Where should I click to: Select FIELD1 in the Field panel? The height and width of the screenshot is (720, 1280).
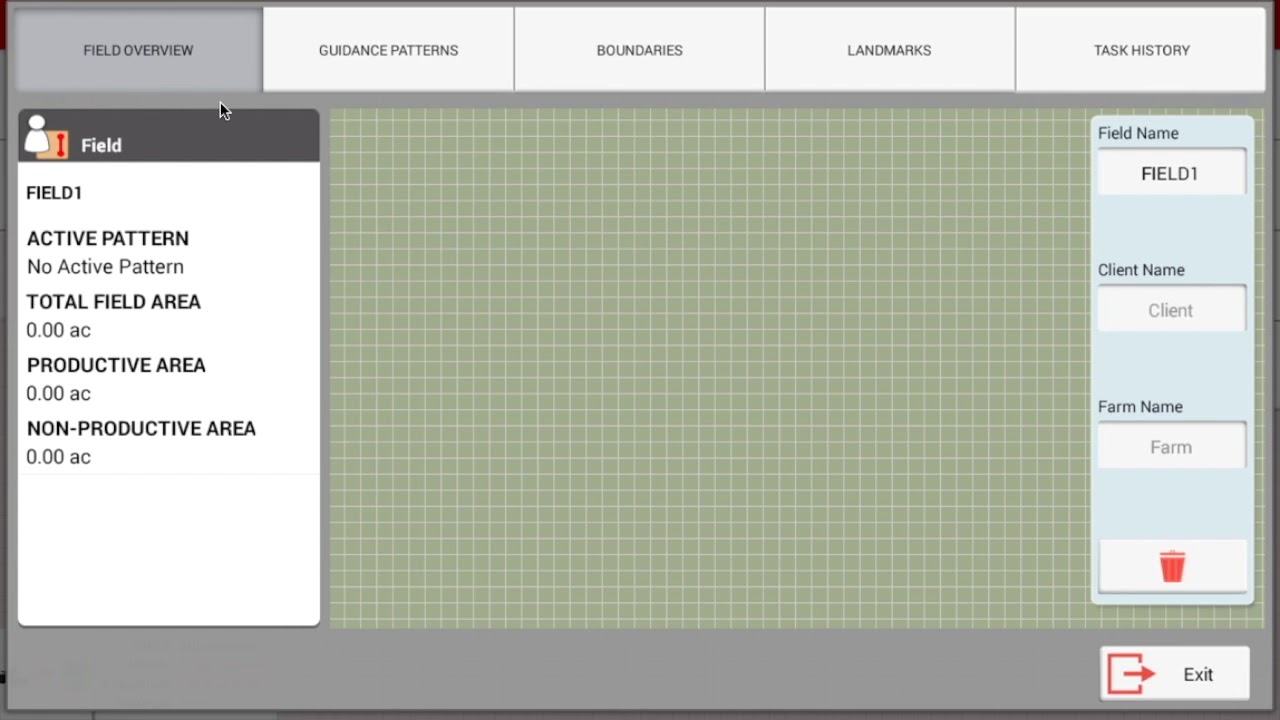coord(54,193)
